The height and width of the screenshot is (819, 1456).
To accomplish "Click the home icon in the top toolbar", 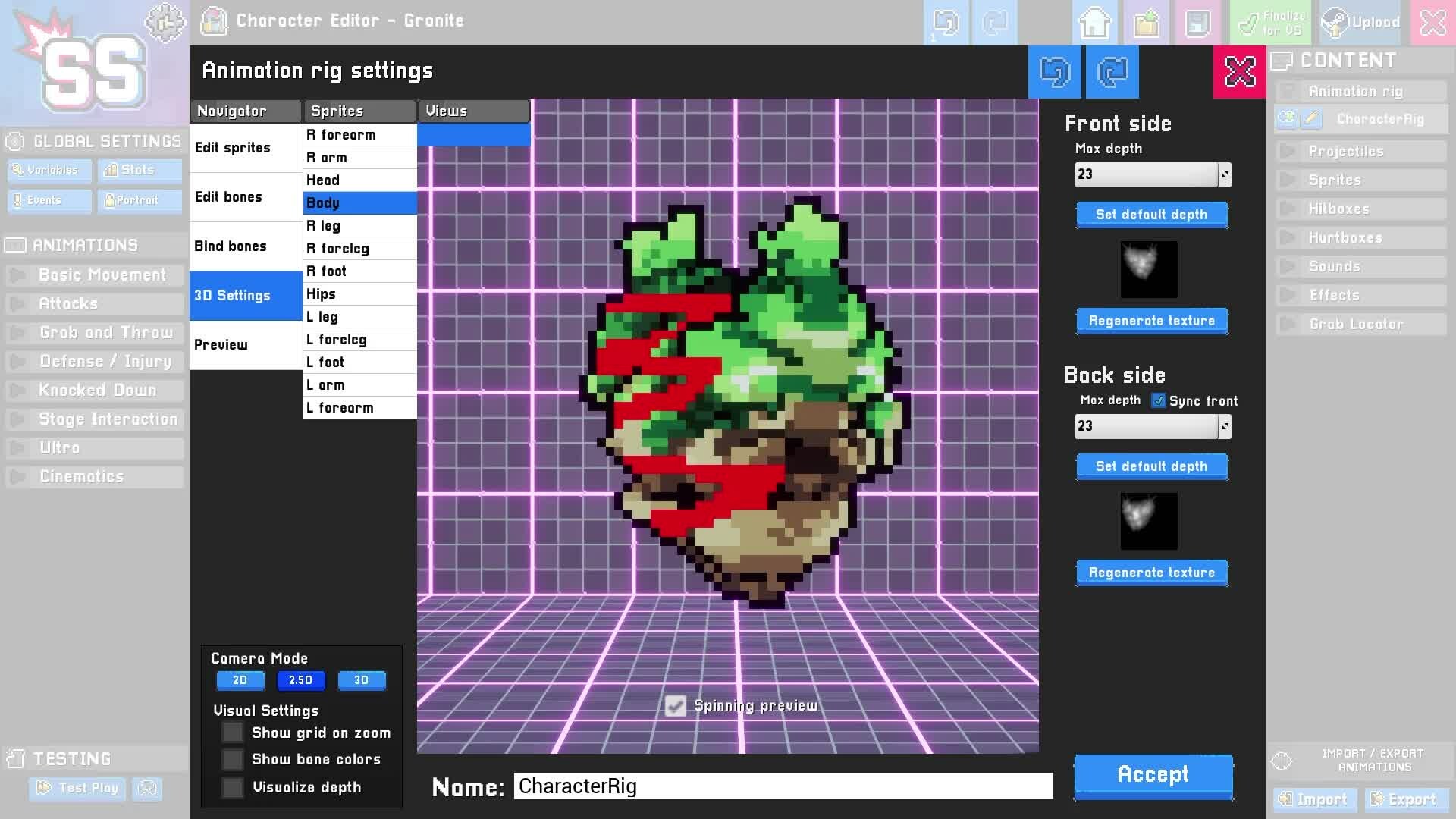I will pyautogui.click(x=1094, y=23).
